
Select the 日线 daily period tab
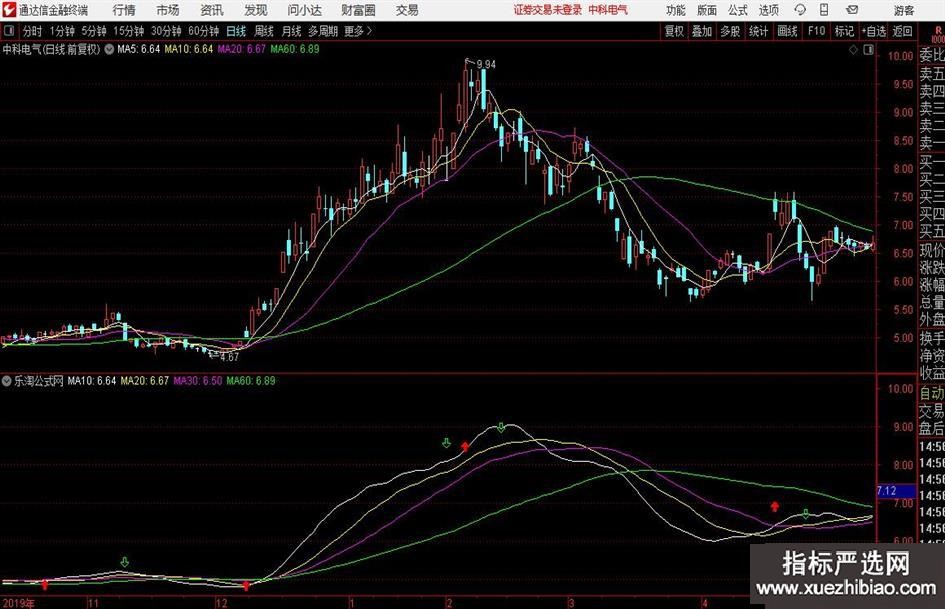tap(236, 31)
